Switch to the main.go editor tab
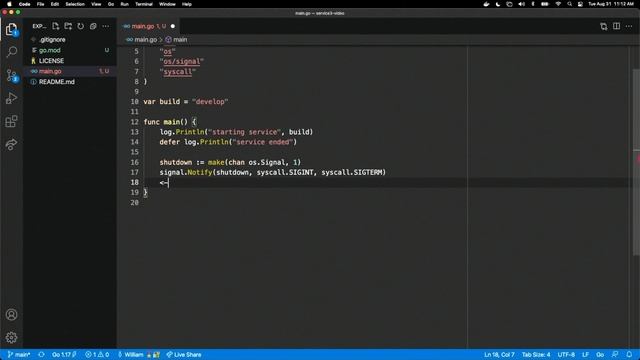 (148, 26)
